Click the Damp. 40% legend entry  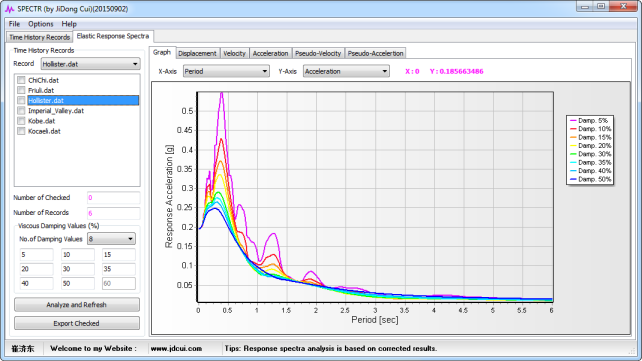(590, 171)
